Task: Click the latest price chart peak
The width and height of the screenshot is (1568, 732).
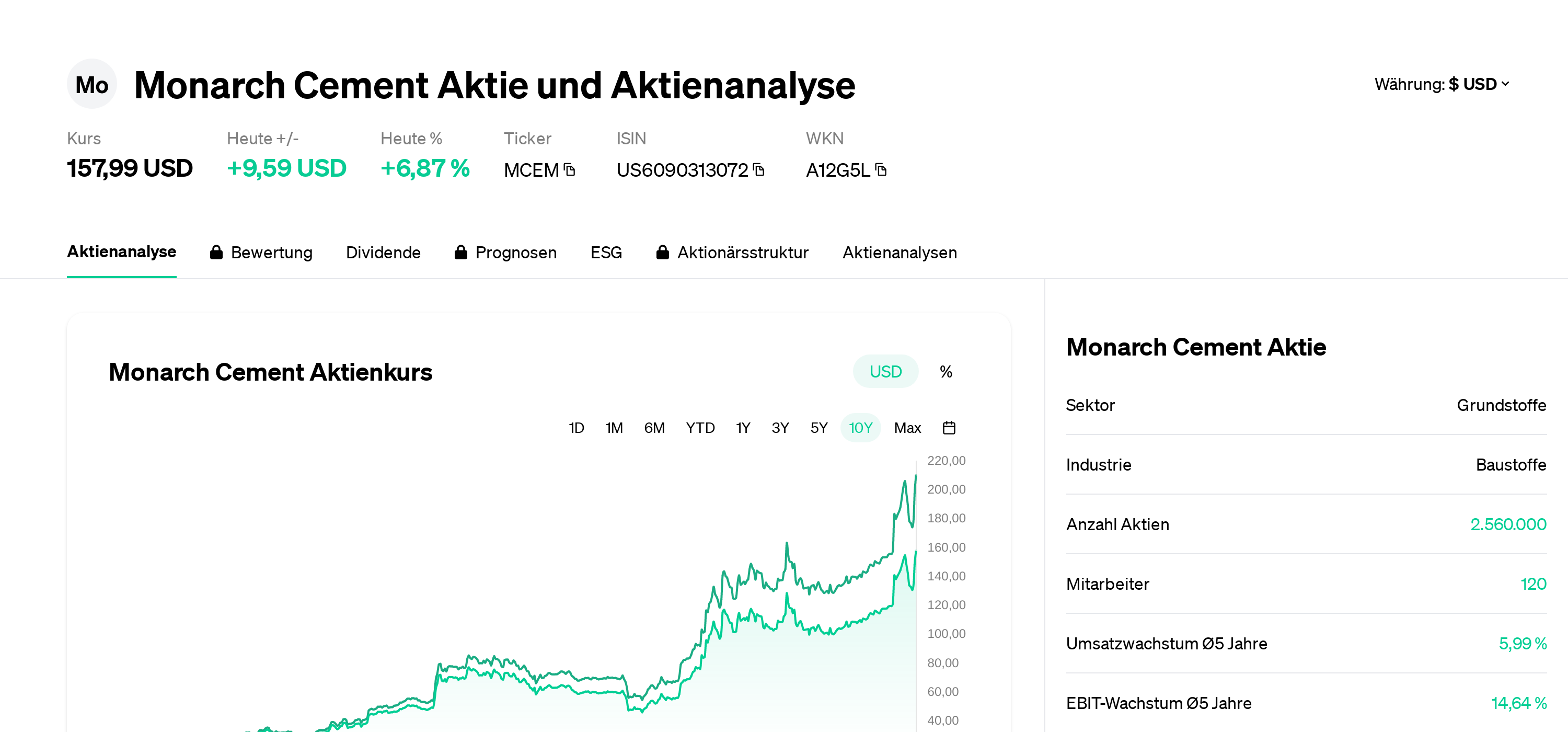Action: [916, 477]
